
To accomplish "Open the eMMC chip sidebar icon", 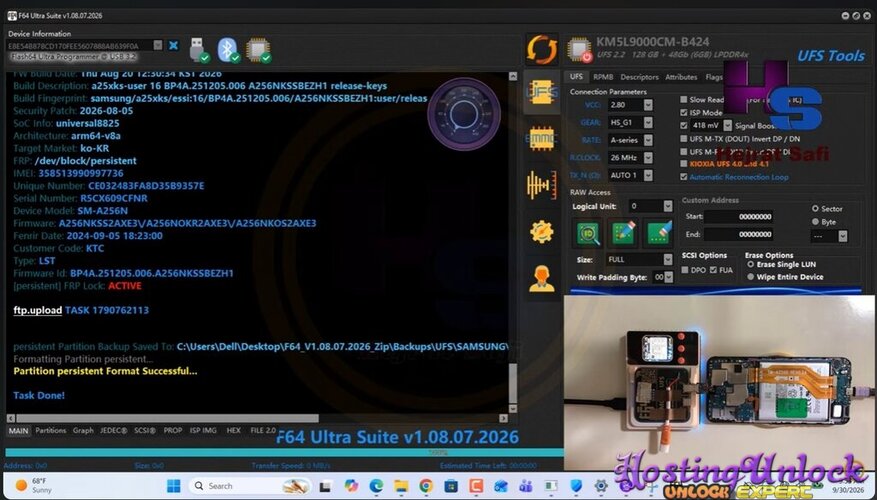I will [x=541, y=138].
